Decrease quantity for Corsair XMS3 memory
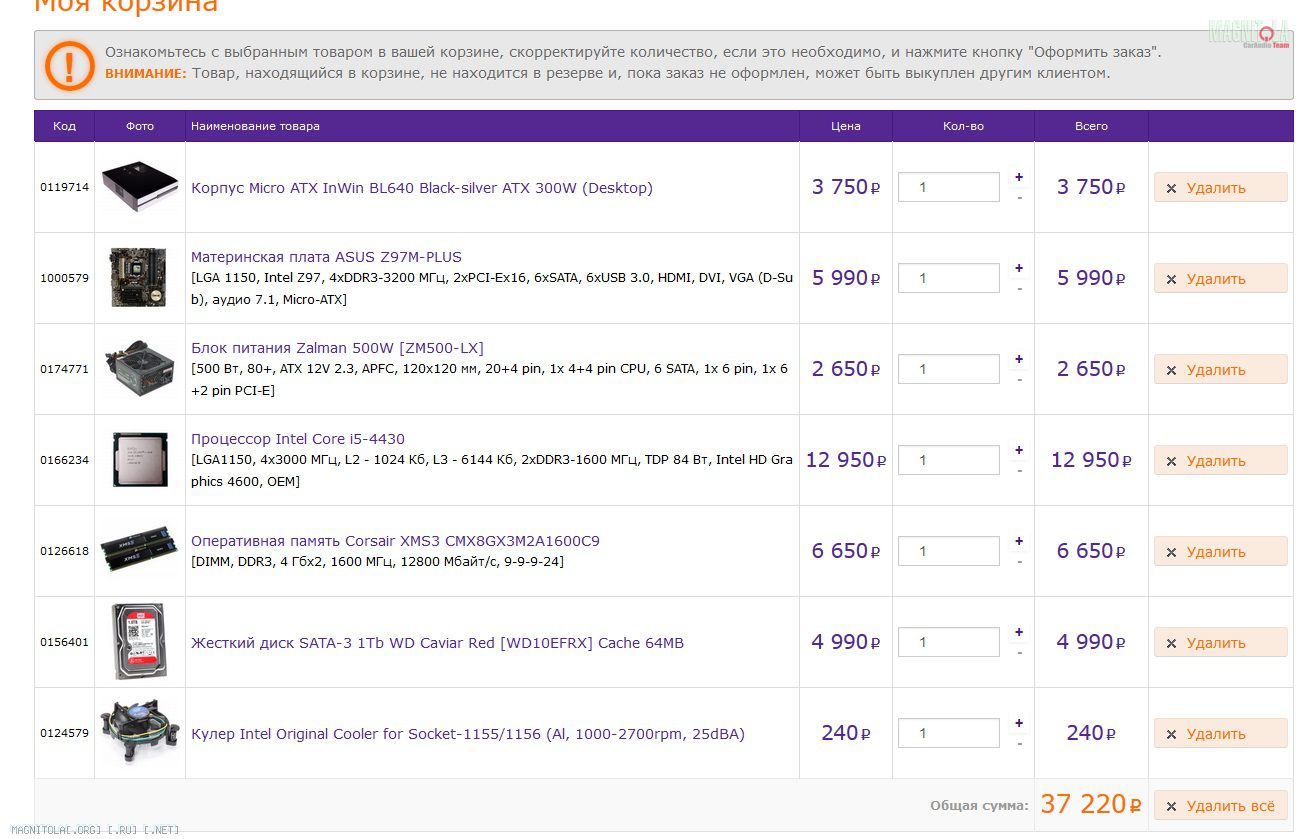The image size is (1309, 839). pos(1019,561)
